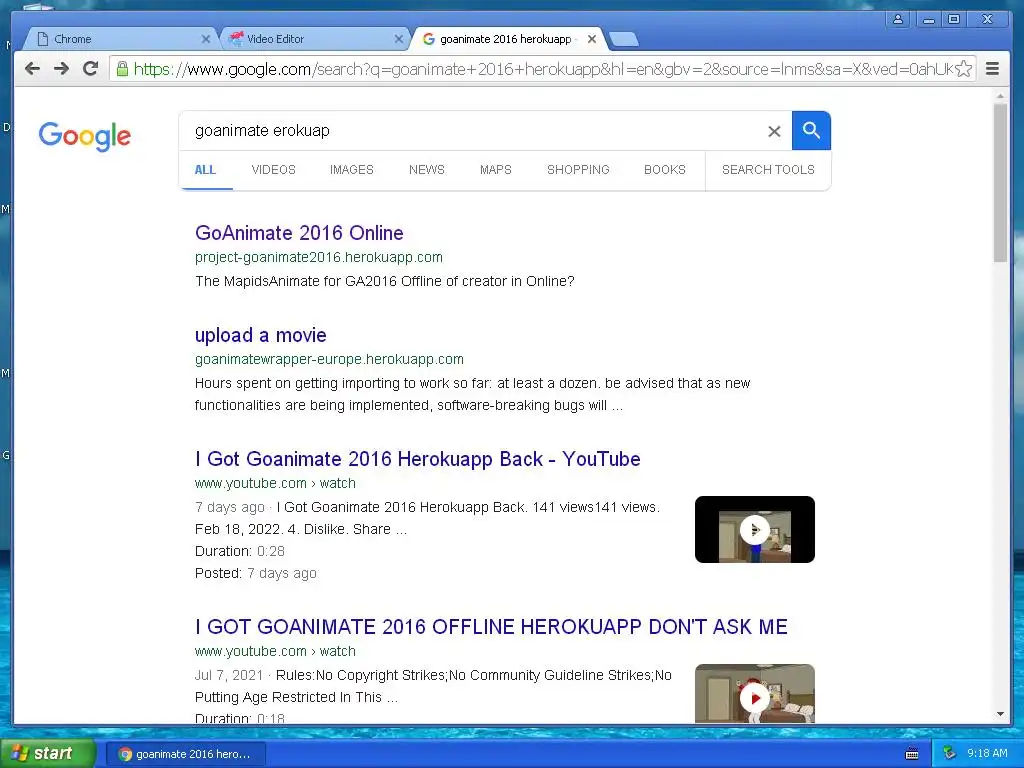
Task: Play the OFFLINE HEROKUAPP video thumbnail
Action: pos(755,694)
